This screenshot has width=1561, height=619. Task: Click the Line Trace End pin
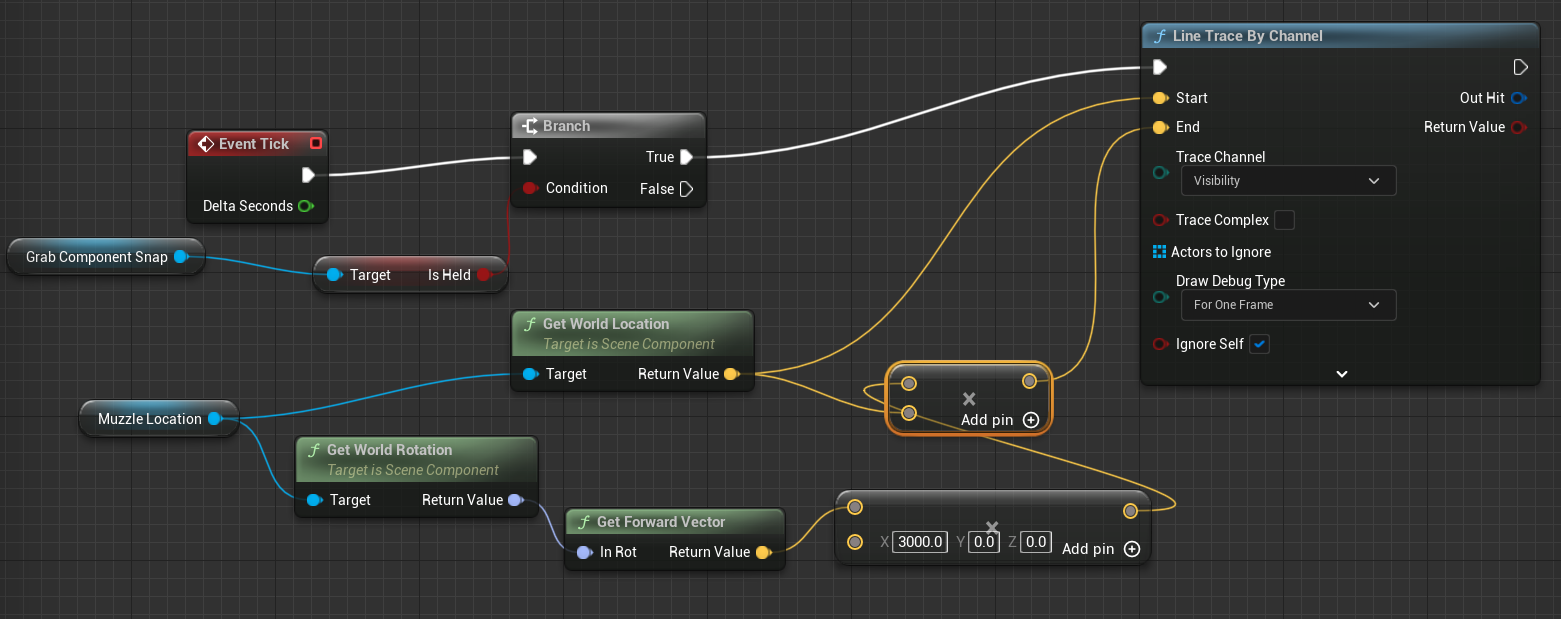[x=1160, y=127]
